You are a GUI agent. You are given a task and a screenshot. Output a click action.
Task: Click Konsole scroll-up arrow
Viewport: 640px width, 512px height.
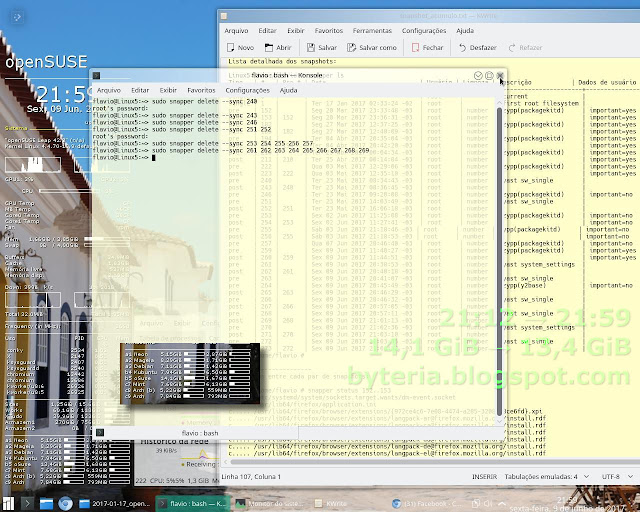pos(499,103)
